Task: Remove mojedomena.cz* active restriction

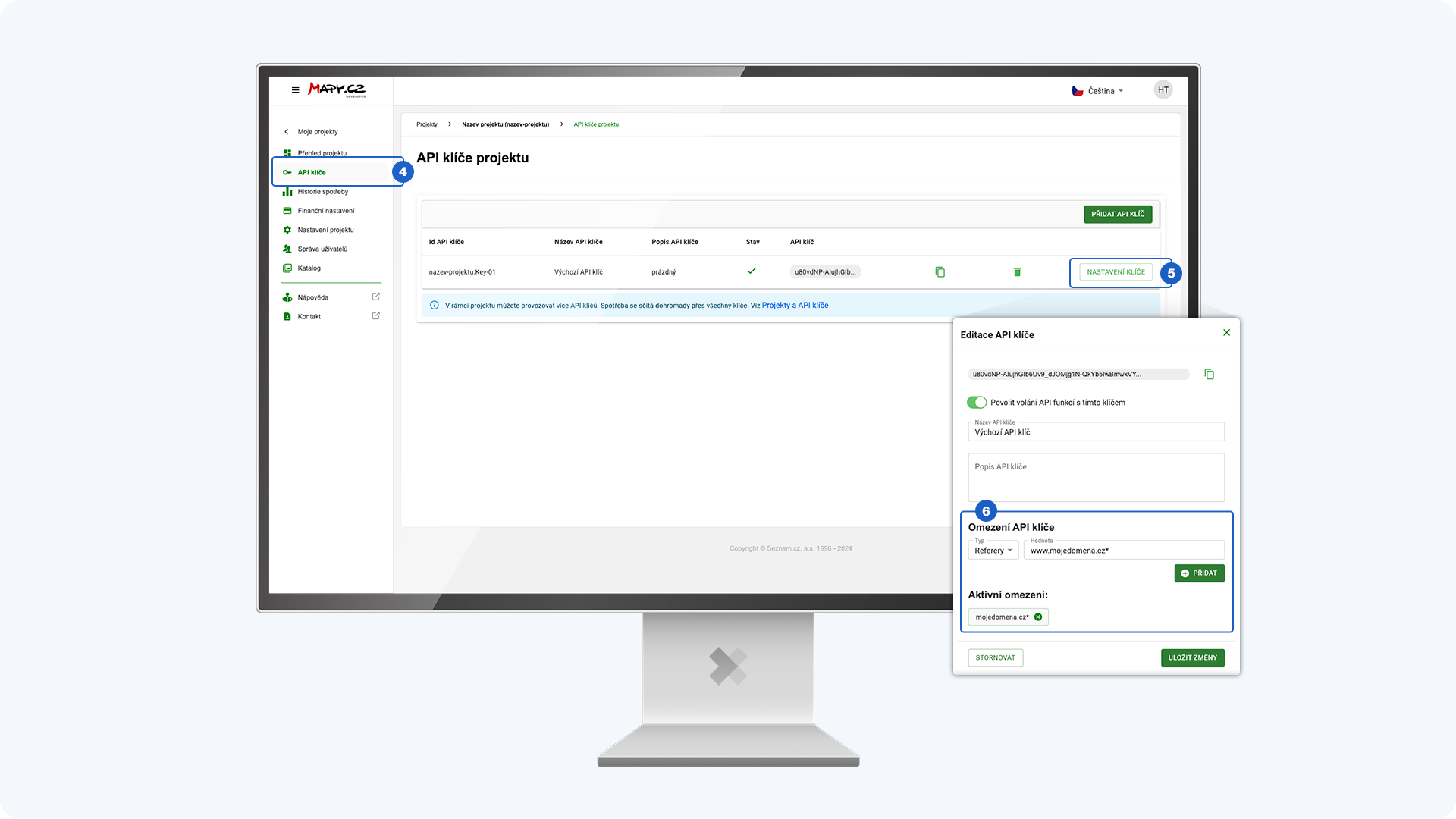Action: pyautogui.click(x=1038, y=617)
